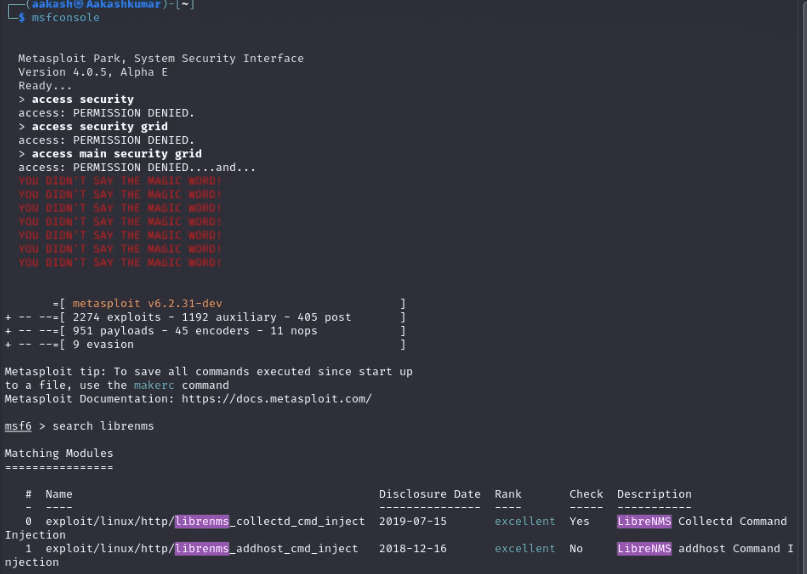Click the disclosure date '2019-07-15'
The width and height of the screenshot is (807, 574).
click(413, 521)
